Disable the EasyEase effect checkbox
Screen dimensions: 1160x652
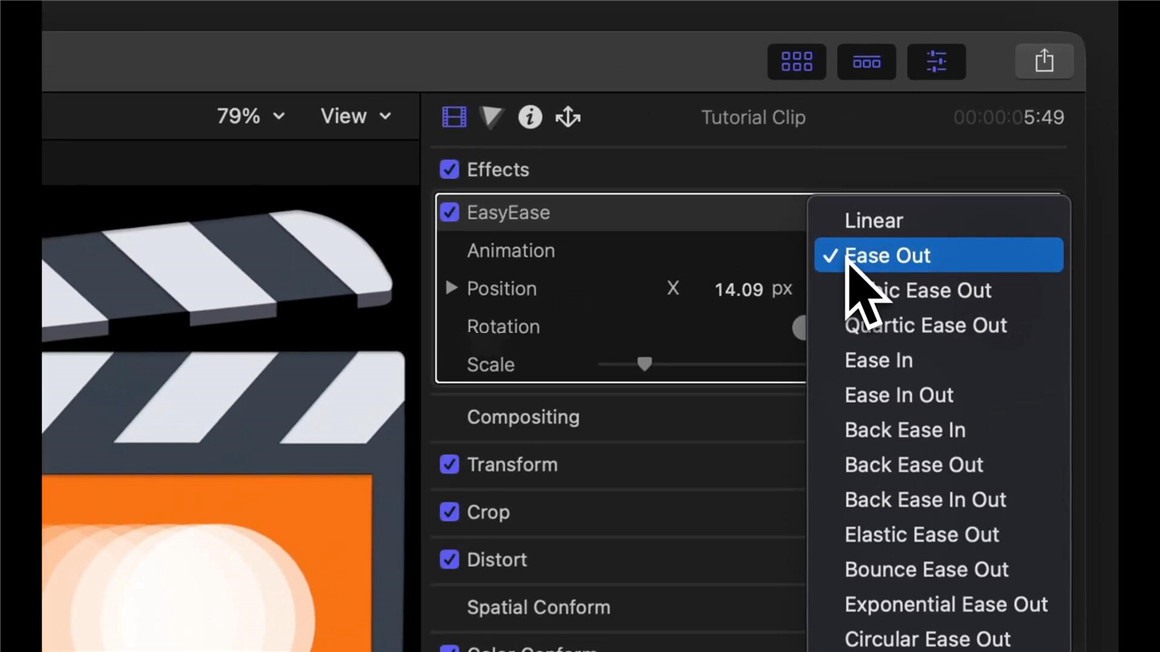coord(450,213)
